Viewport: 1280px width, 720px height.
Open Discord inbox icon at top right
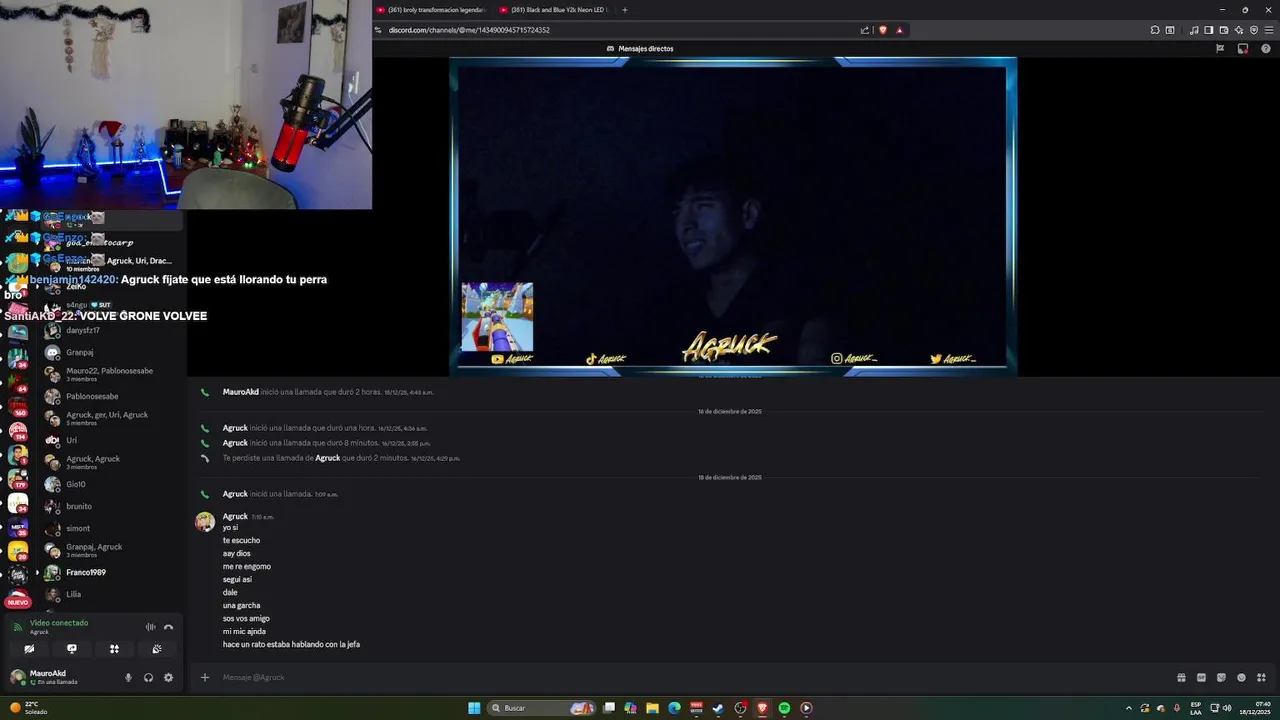click(x=1243, y=48)
